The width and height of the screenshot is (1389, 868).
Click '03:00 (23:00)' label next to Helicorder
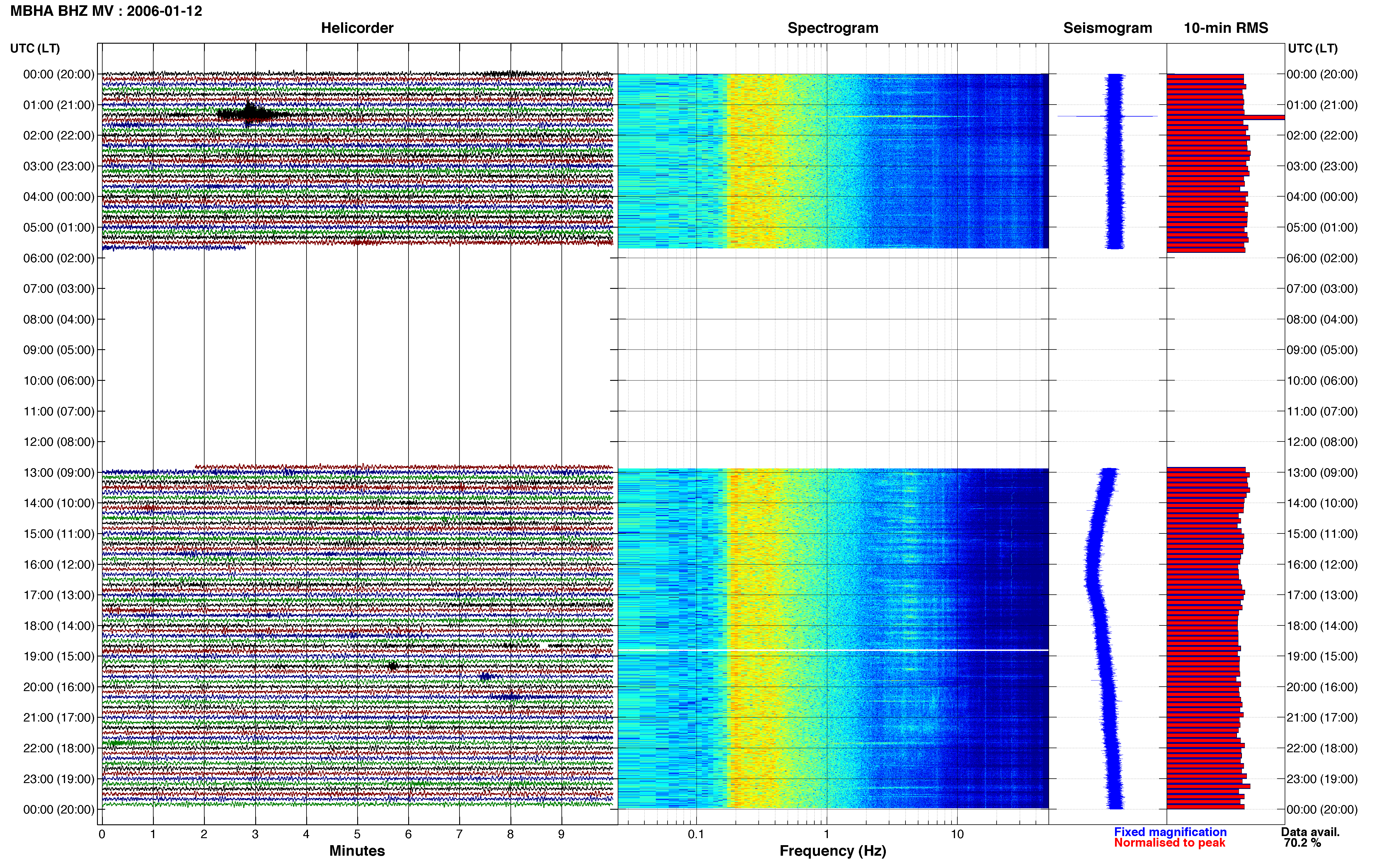[59, 166]
